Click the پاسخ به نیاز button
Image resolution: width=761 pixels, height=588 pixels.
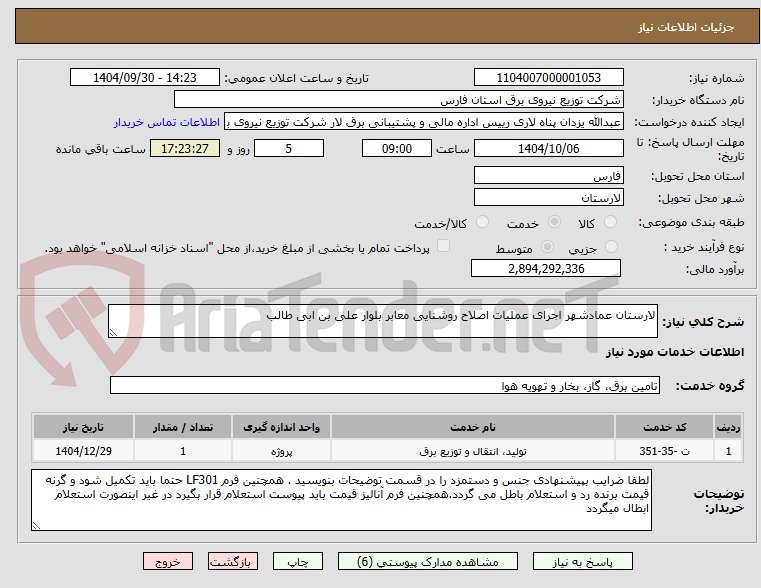pyautogui.click(x=582, y=561)
